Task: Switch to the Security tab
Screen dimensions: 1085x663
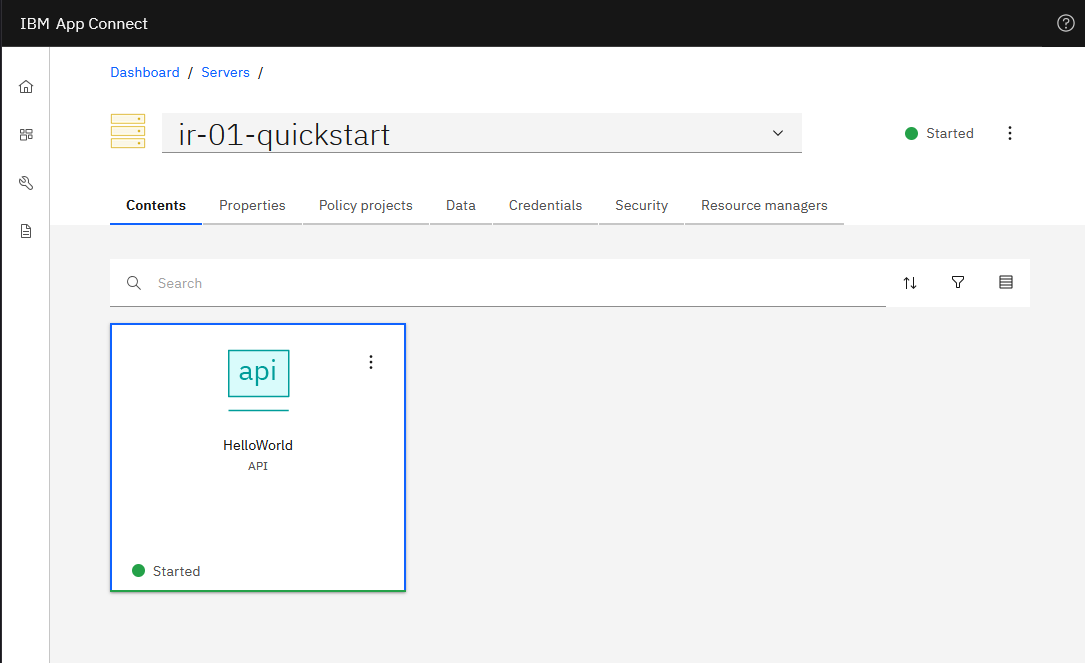Action: (x=641, y=206)
